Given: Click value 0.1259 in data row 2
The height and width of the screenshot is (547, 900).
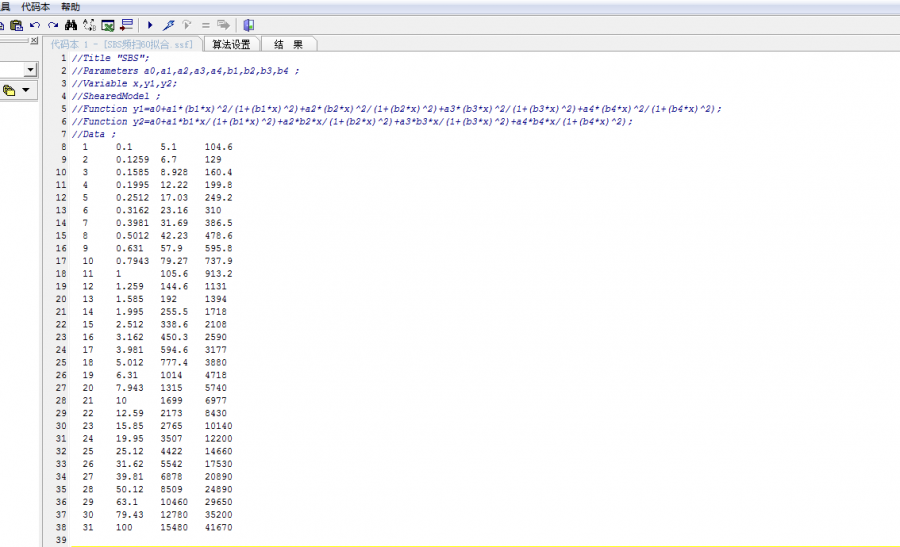Looking at the screenshot, I should (x=133, y=160).
